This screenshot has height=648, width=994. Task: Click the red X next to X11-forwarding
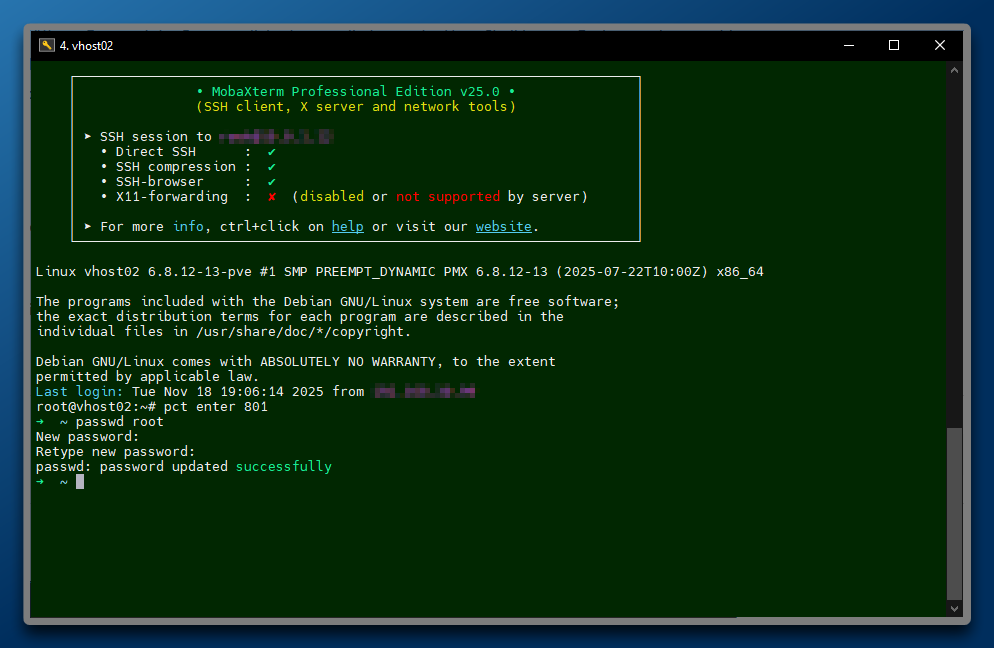tap(271, 197)
